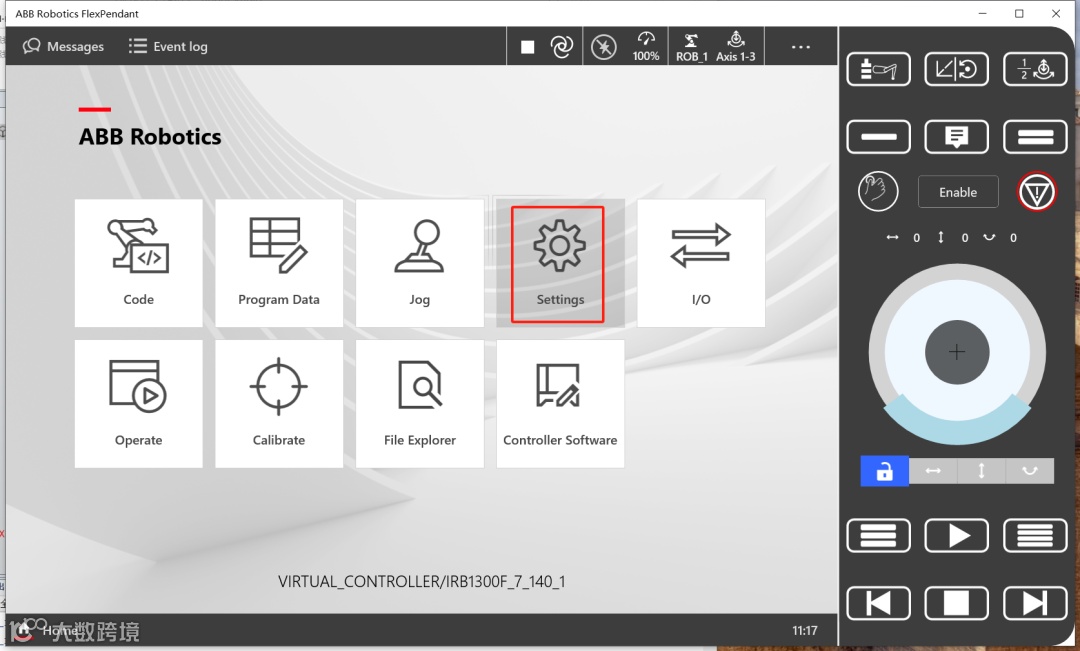Click the axis 1-3/4-6 toggle hard button

[x=1035, y=69]
